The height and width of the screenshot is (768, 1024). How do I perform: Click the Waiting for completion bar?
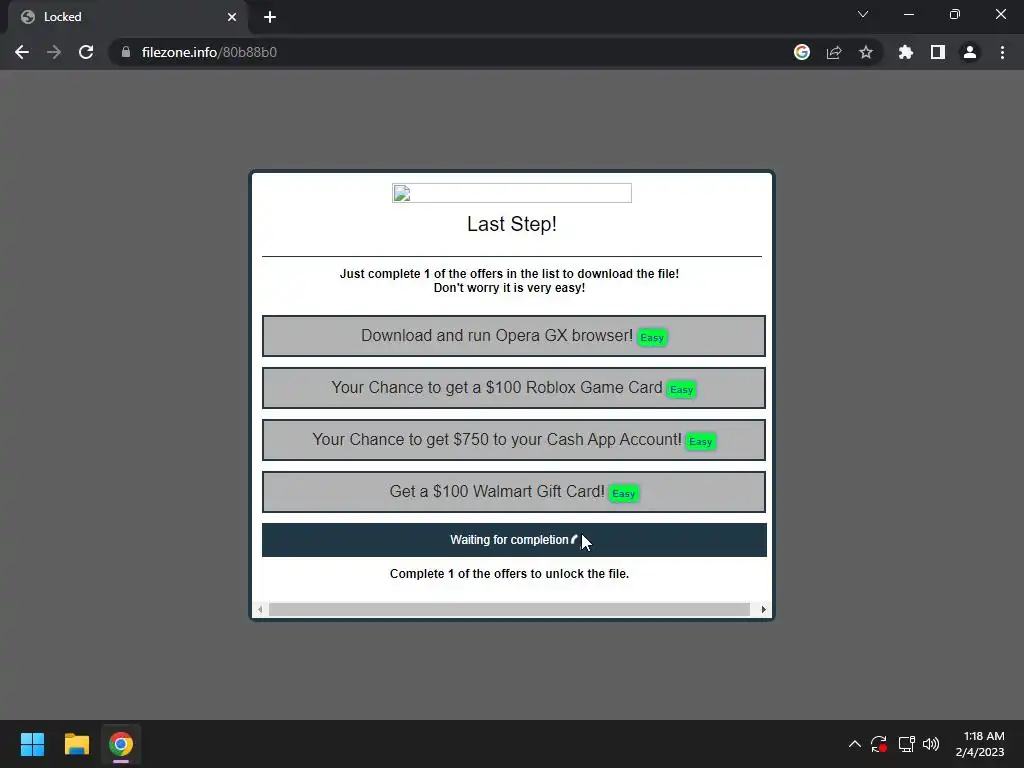click(x=514, y=540)
